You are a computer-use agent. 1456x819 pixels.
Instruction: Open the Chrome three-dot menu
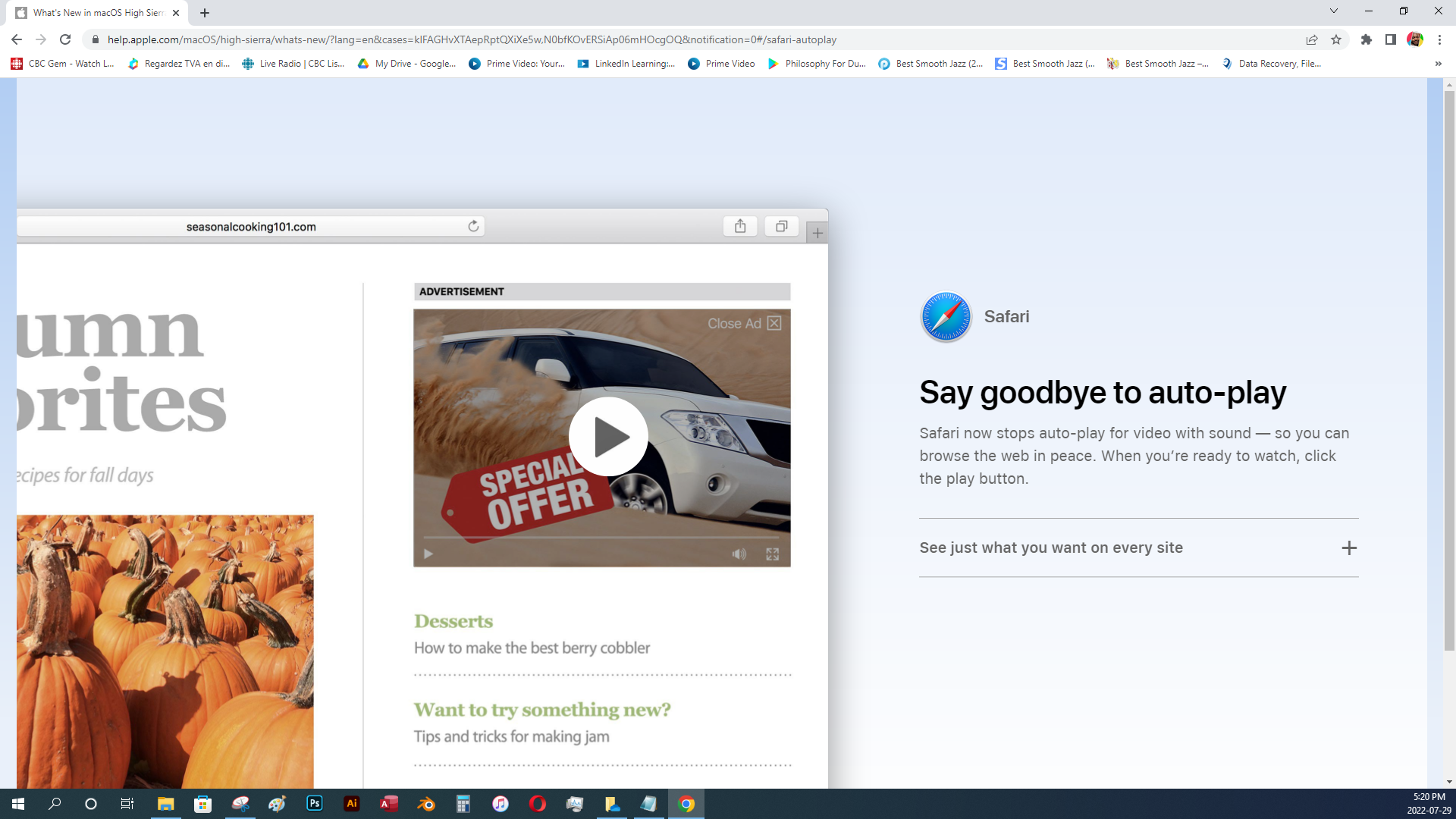pyautogui.click(x=1439, y=39)
